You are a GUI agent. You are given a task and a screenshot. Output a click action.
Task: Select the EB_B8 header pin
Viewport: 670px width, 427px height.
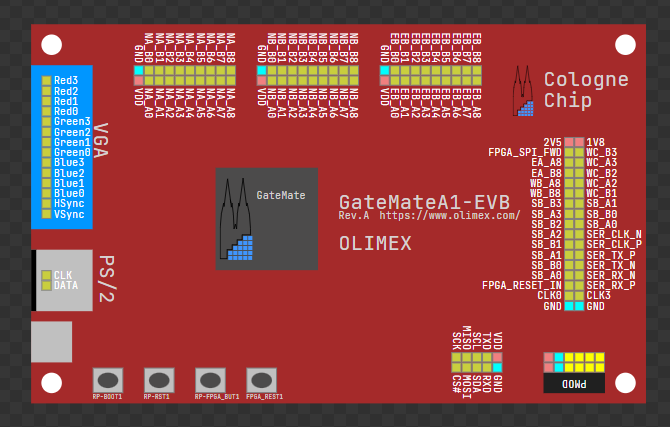[477, 70]
